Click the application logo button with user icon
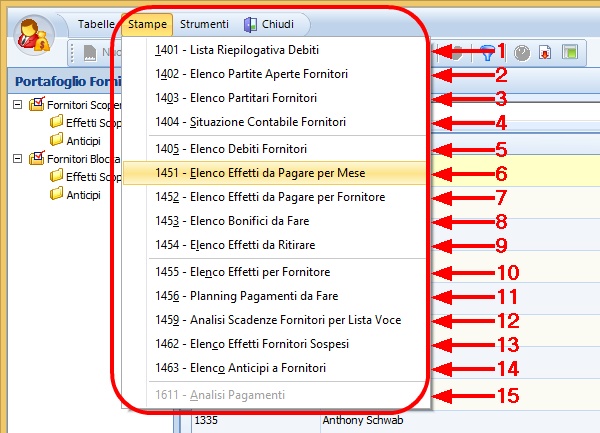The height and width of the screenshot is (433, 600). pos(37,36)
